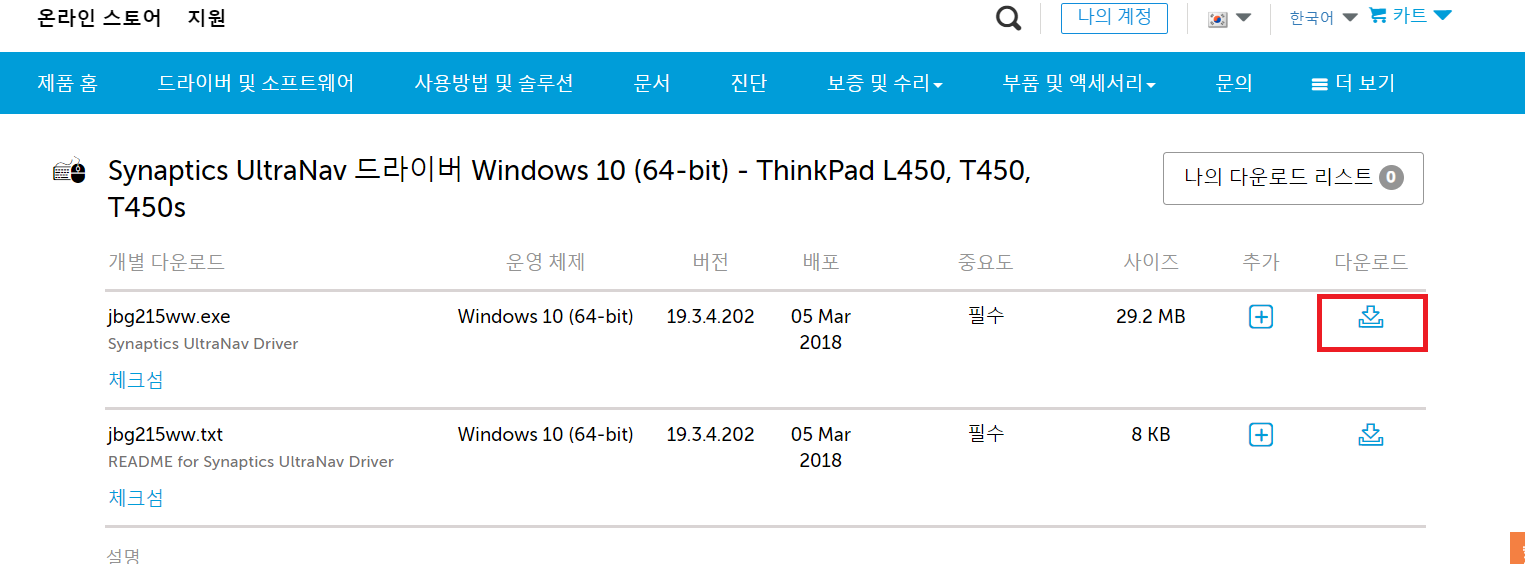1525x564 pixels.
Task: Click the keyboard and mouse driver icon
Action: pyautogui.click(x=69, y=172)
